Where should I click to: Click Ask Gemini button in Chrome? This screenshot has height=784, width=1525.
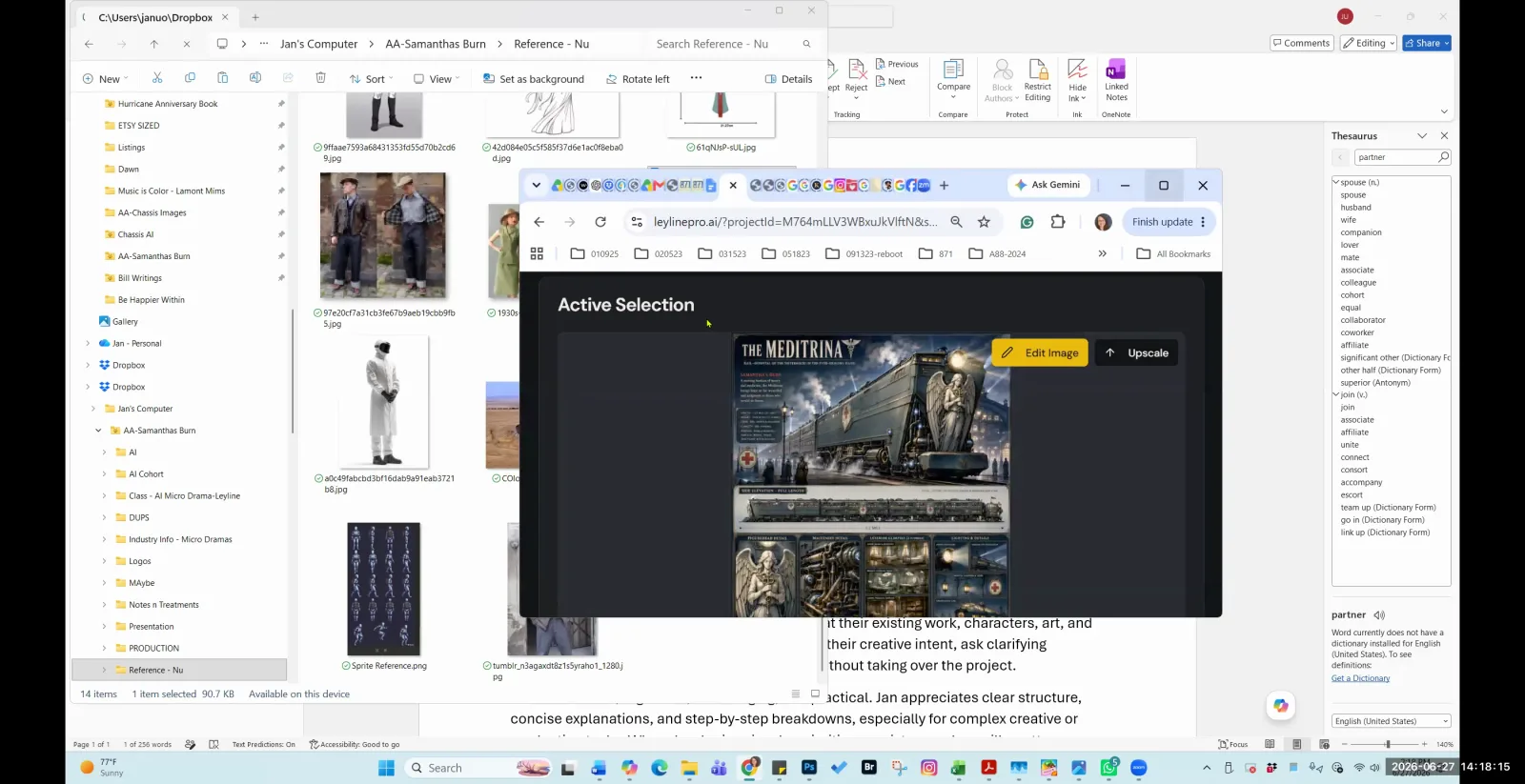tap(1047, 185)
